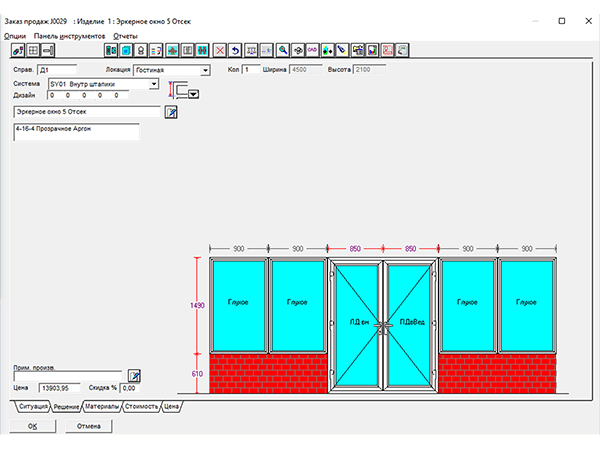Image resolution: width=600 pixels, height=450 pixels.
Task: Open the Отчеты menu
Action: (x=125, y=35)
